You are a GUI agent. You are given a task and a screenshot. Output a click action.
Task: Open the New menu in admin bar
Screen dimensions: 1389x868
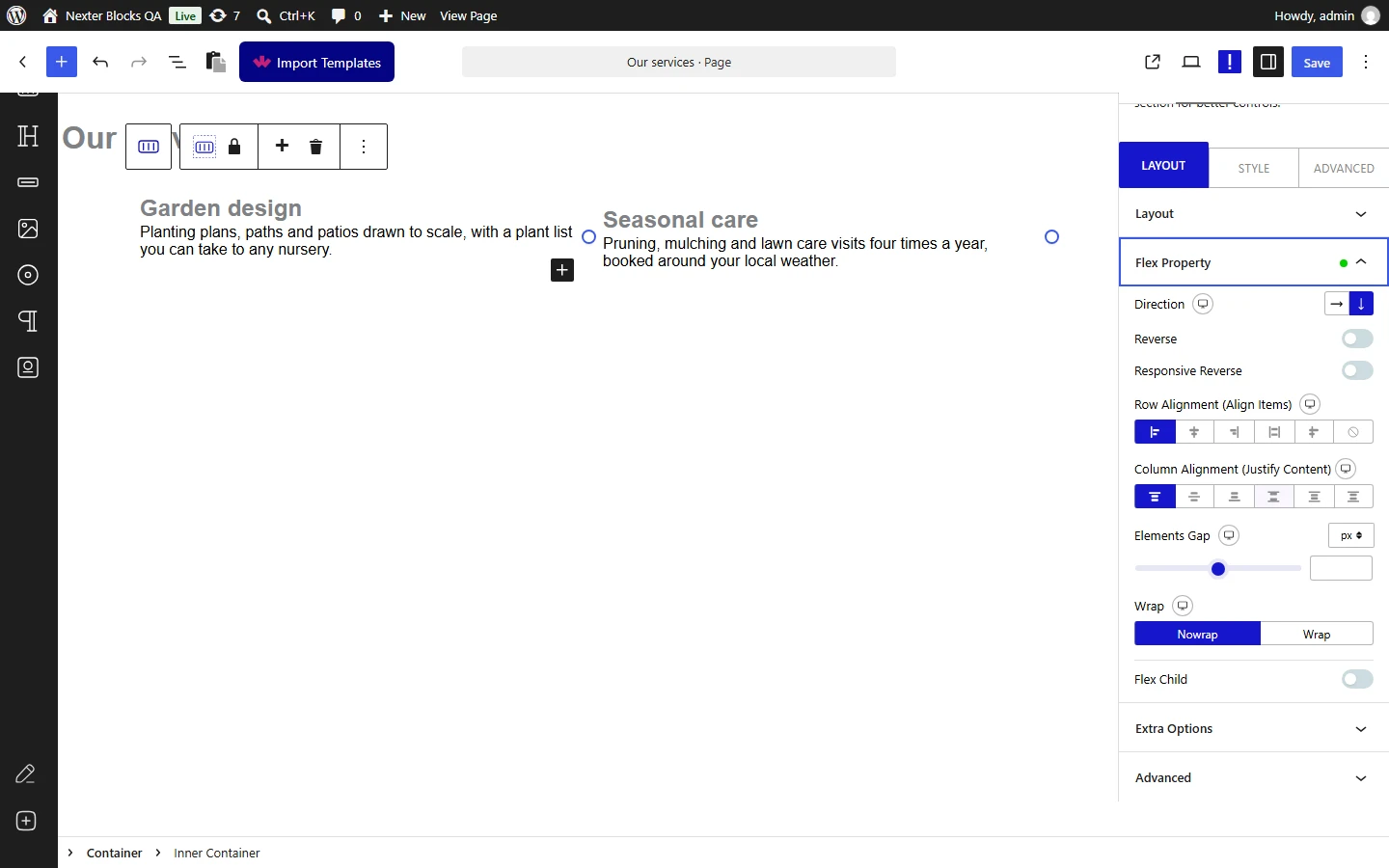click(402, 15)
